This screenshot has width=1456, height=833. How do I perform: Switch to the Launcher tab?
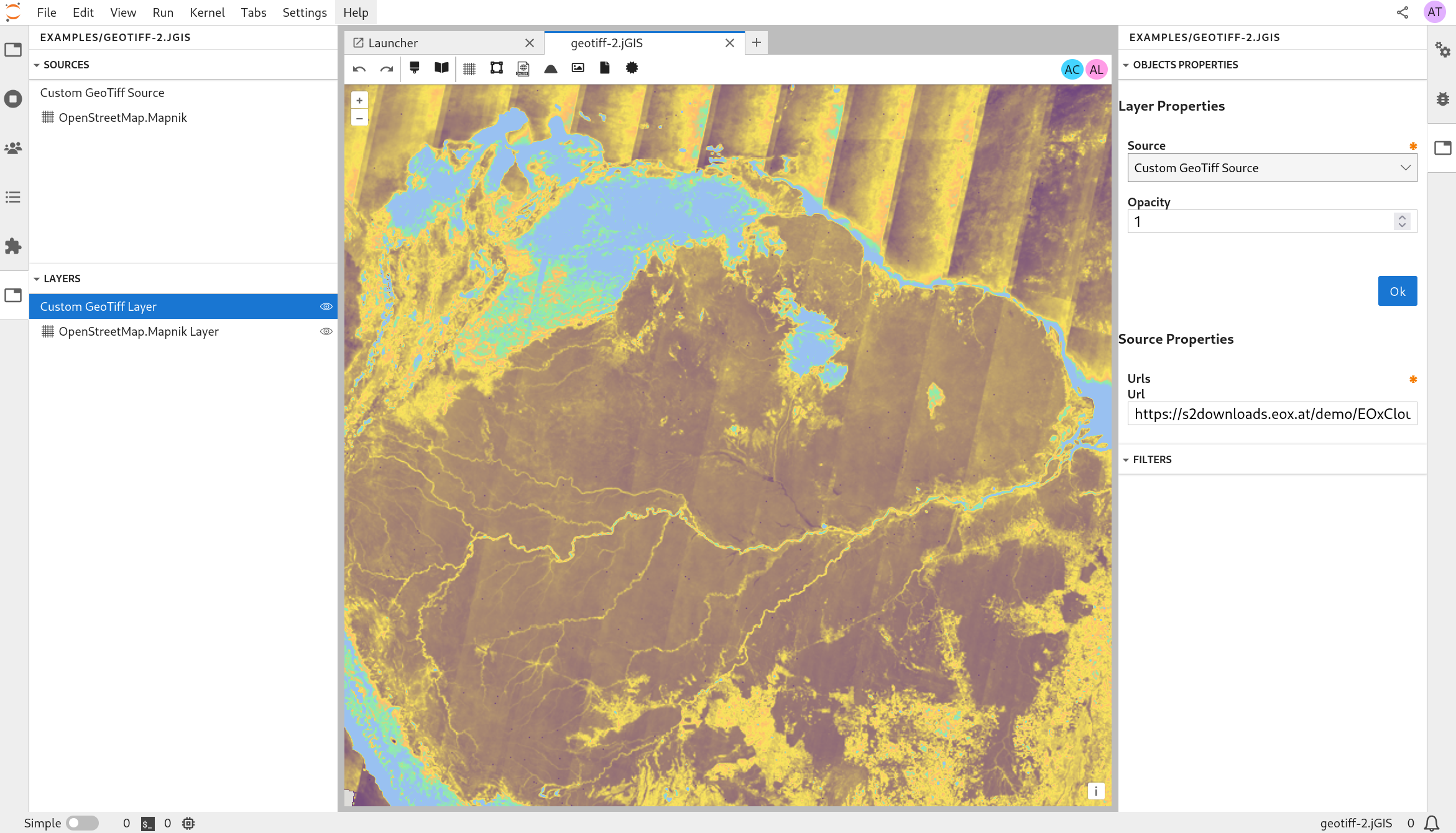(393, 43)
